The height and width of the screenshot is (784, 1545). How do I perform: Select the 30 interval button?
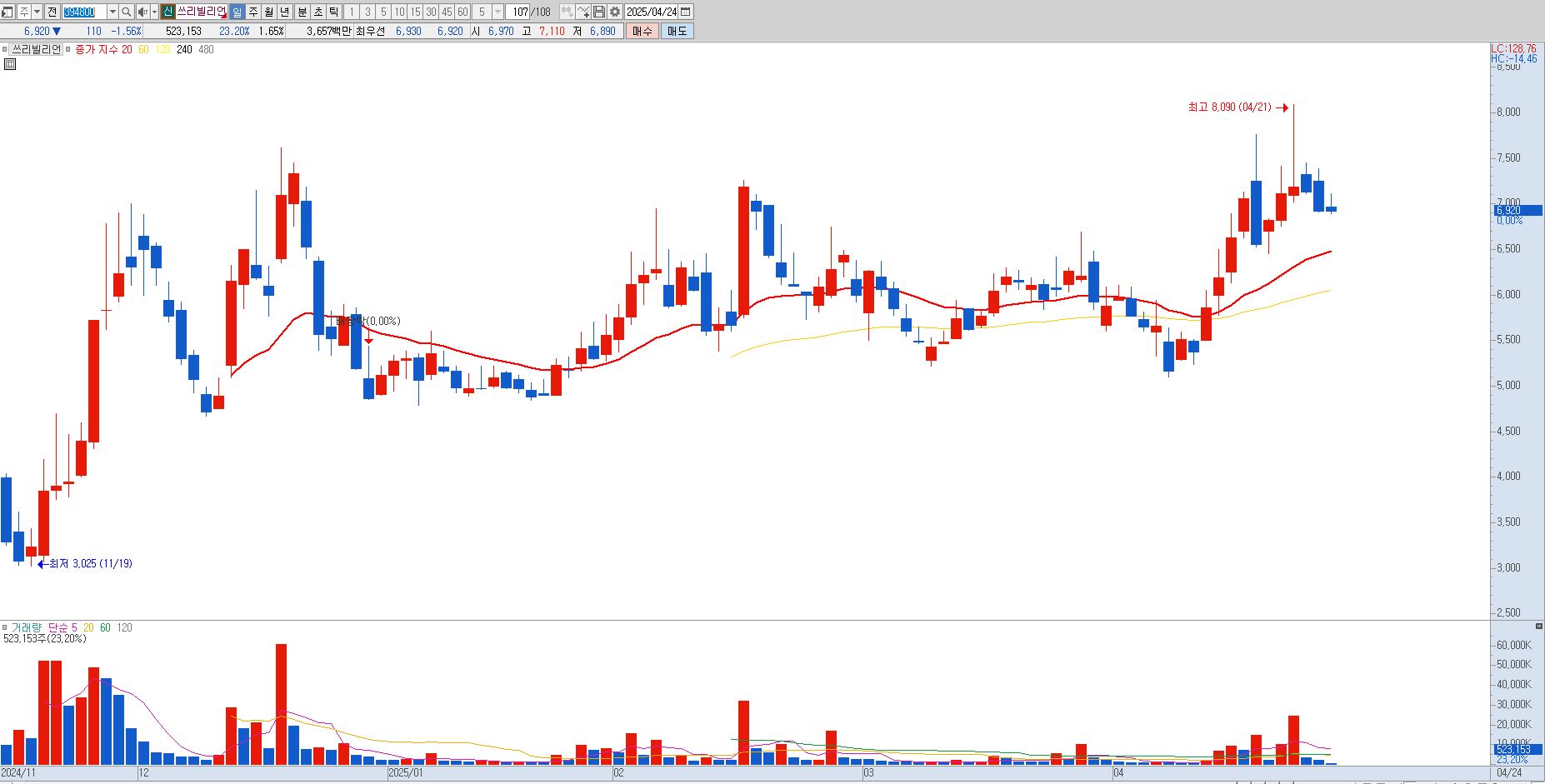coord(431,12)
